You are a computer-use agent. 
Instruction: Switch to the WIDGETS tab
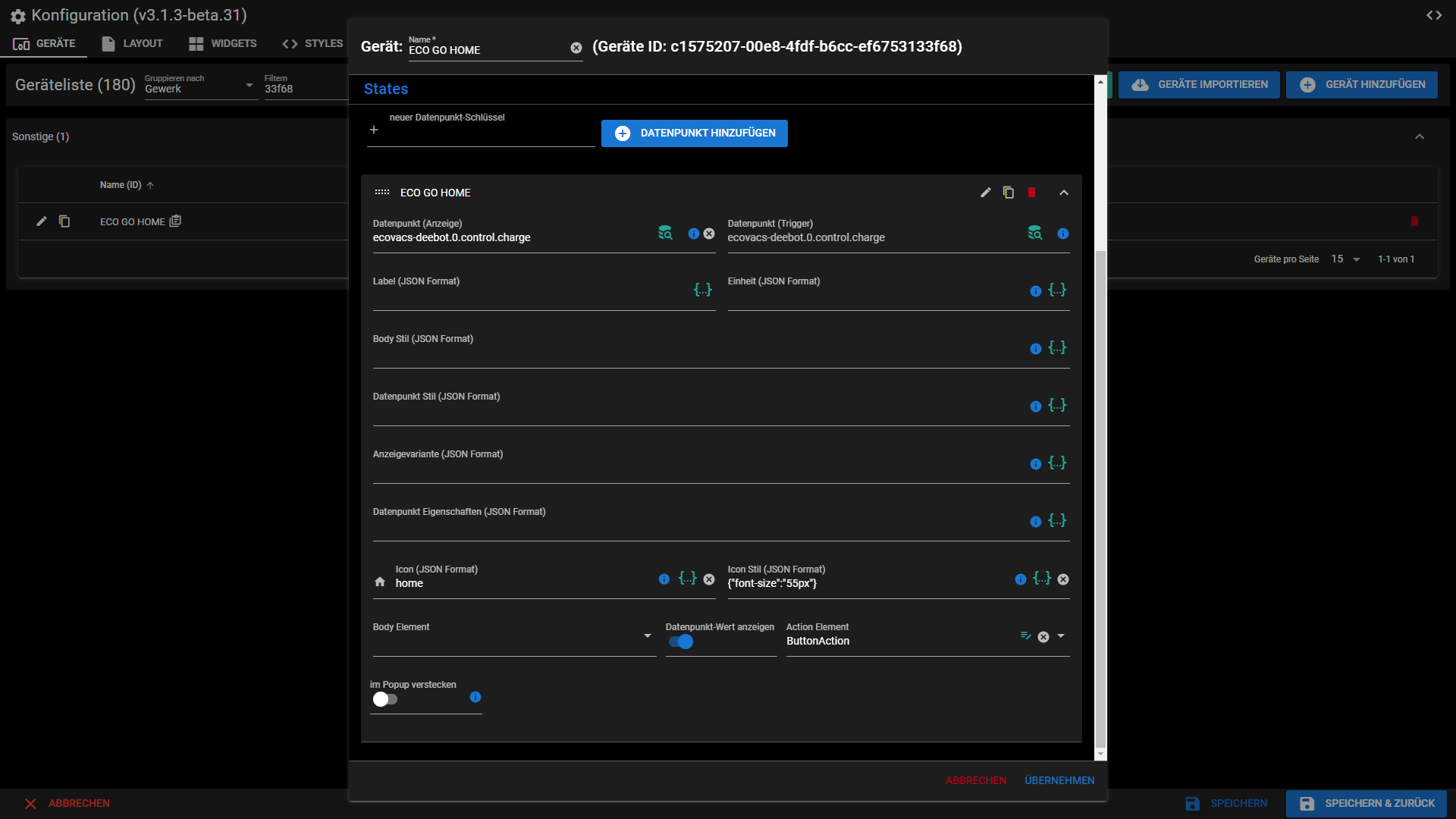[x=223, y=43]
